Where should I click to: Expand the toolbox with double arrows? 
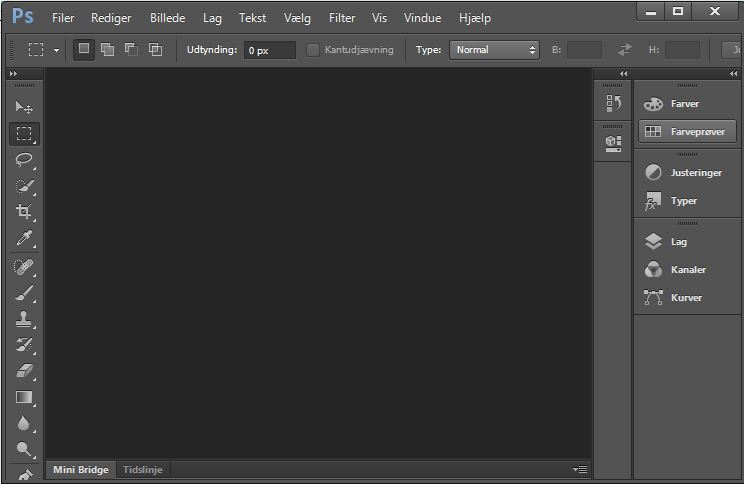tap(13, 74)
